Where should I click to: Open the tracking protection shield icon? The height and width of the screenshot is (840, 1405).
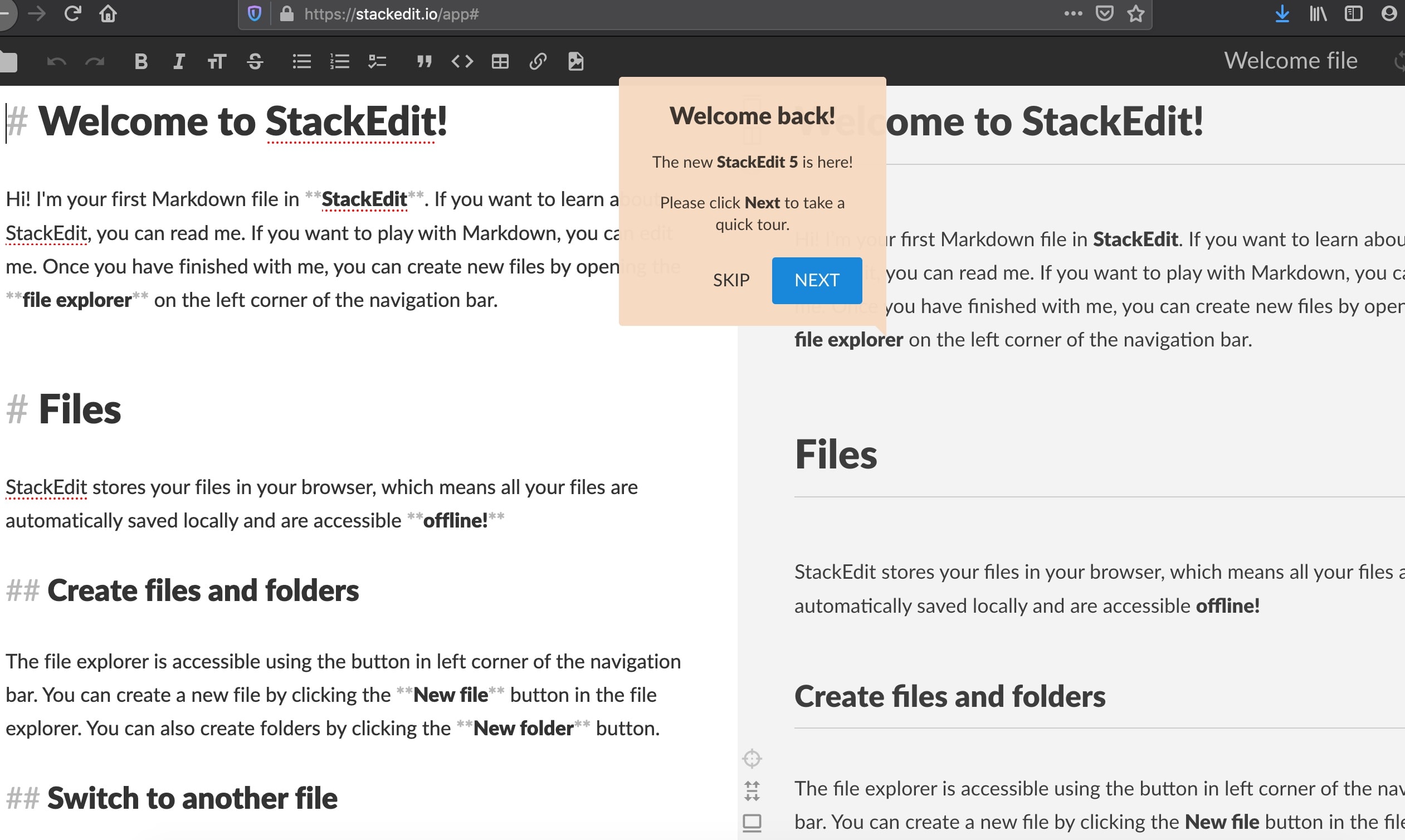pyautogui.click(x=255, y=13)
